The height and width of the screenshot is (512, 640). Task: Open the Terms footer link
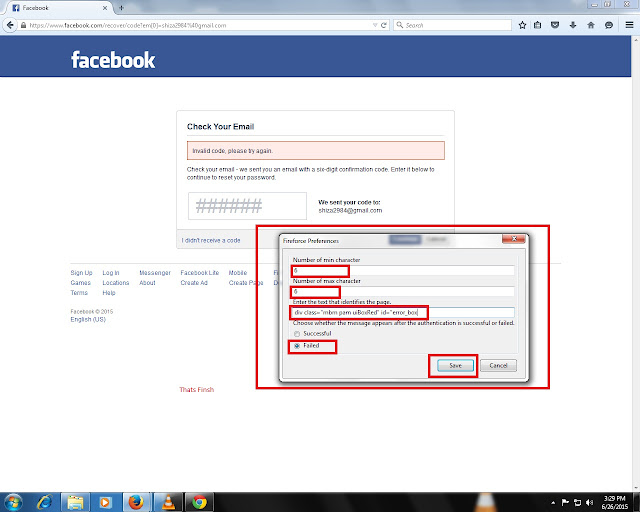tap(79, 293)
